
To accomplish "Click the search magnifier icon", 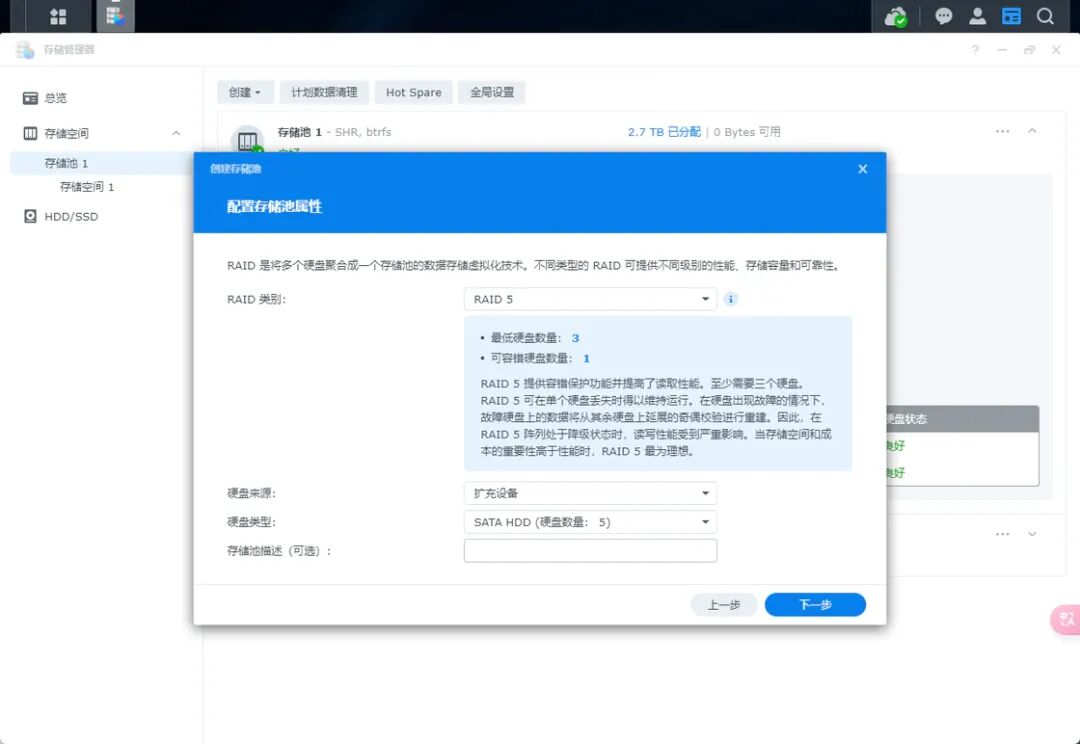I will [1045, 16].
